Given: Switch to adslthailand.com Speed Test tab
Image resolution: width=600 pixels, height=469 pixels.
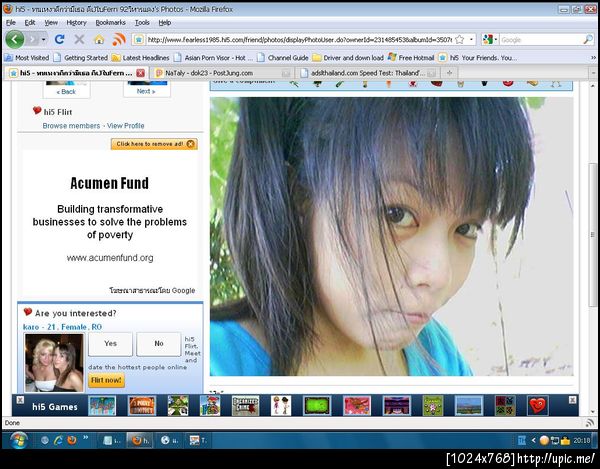Looking at the screenshot, I should (x=368, y=73).
